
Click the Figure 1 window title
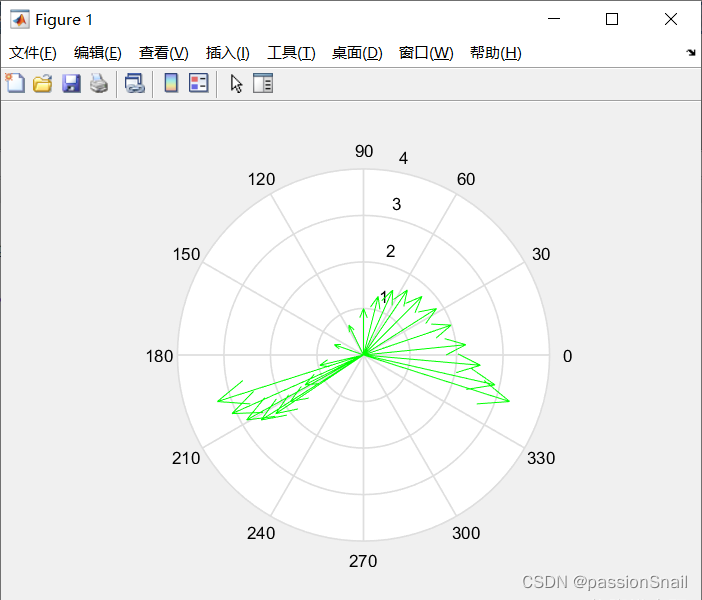64,20
